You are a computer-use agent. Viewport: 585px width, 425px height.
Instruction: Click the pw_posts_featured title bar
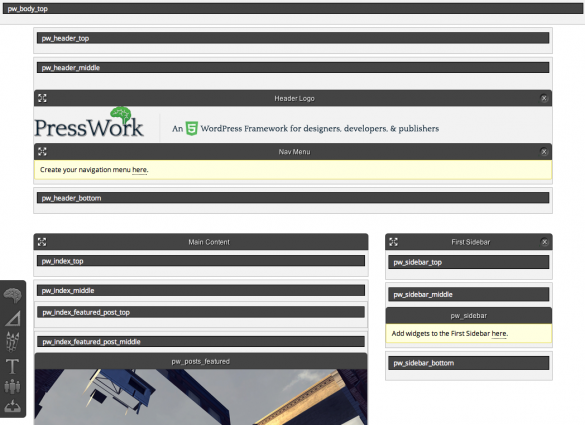tap(201, 361)
